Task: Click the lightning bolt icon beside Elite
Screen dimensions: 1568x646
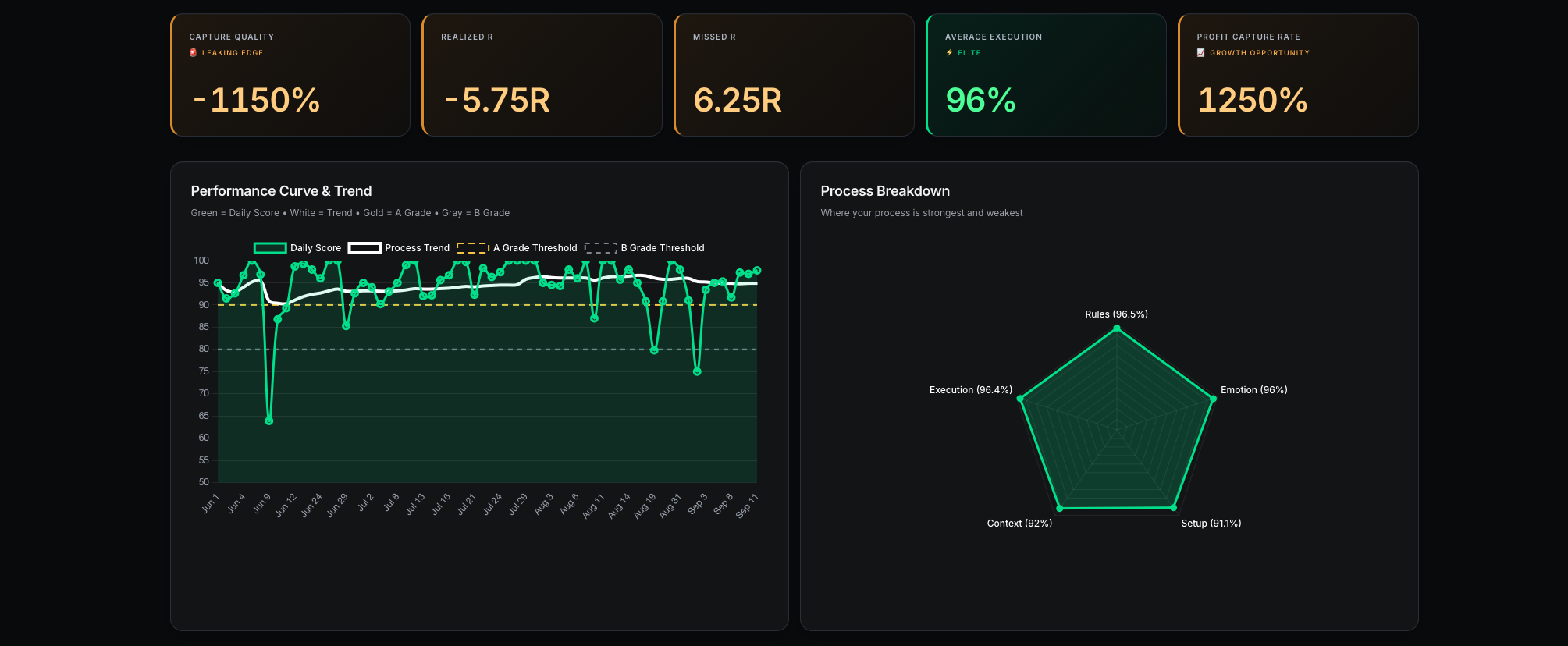Action: coord(949,53)
